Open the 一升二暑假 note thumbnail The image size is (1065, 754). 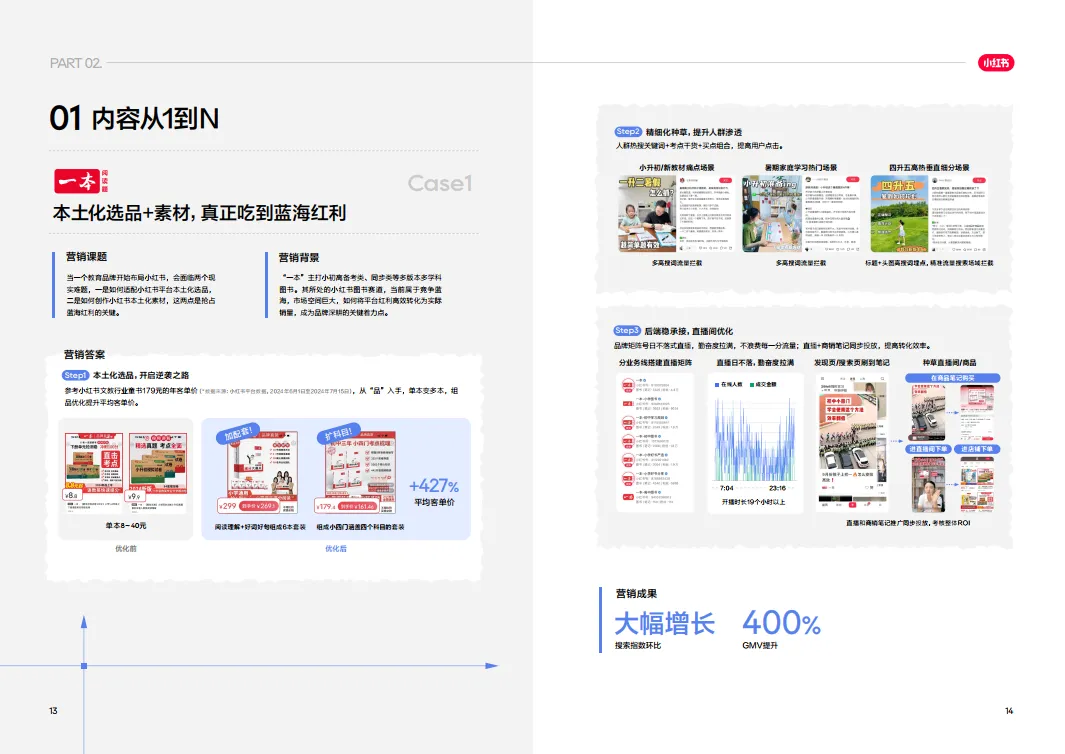pyautogui.click(x=648, y=214)
